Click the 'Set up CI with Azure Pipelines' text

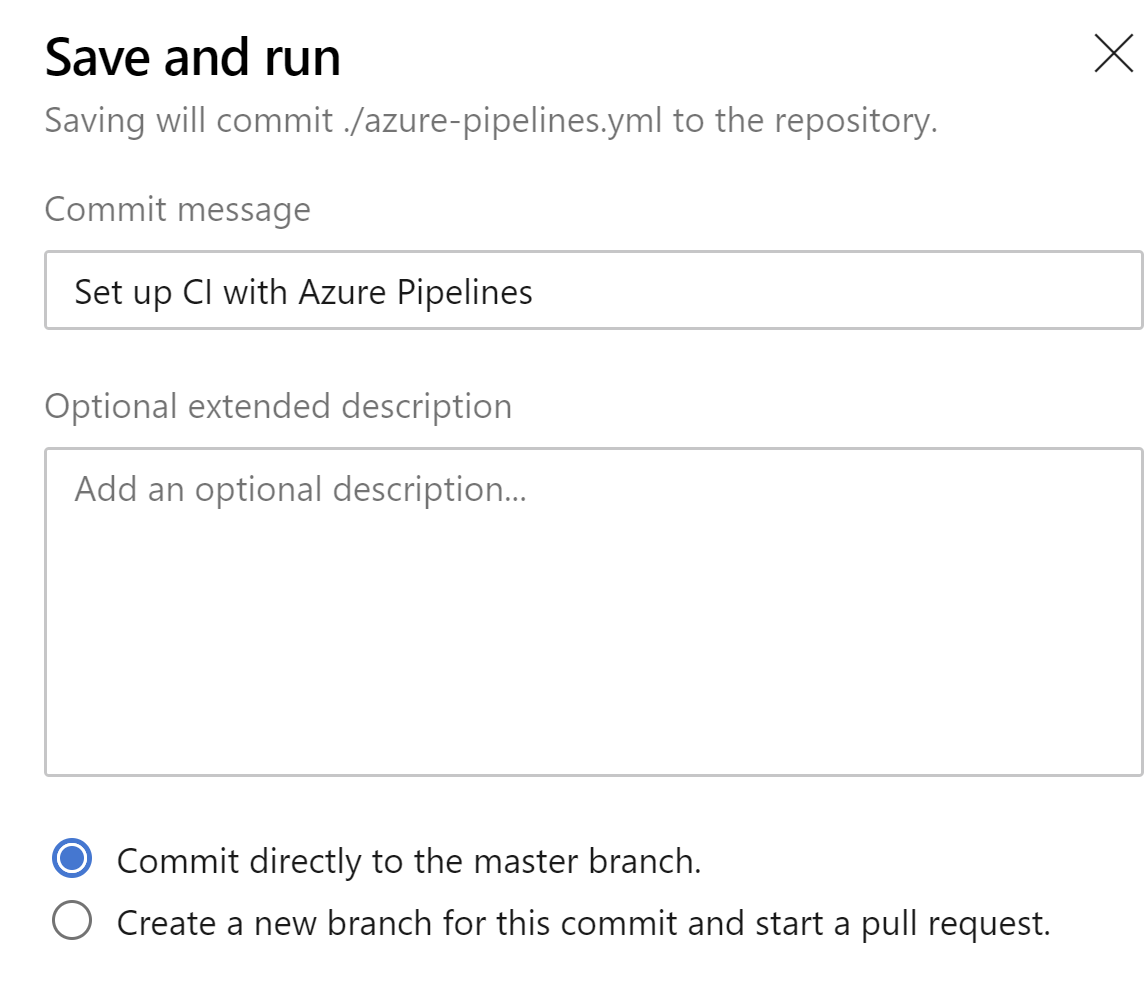tap(303, 292)
